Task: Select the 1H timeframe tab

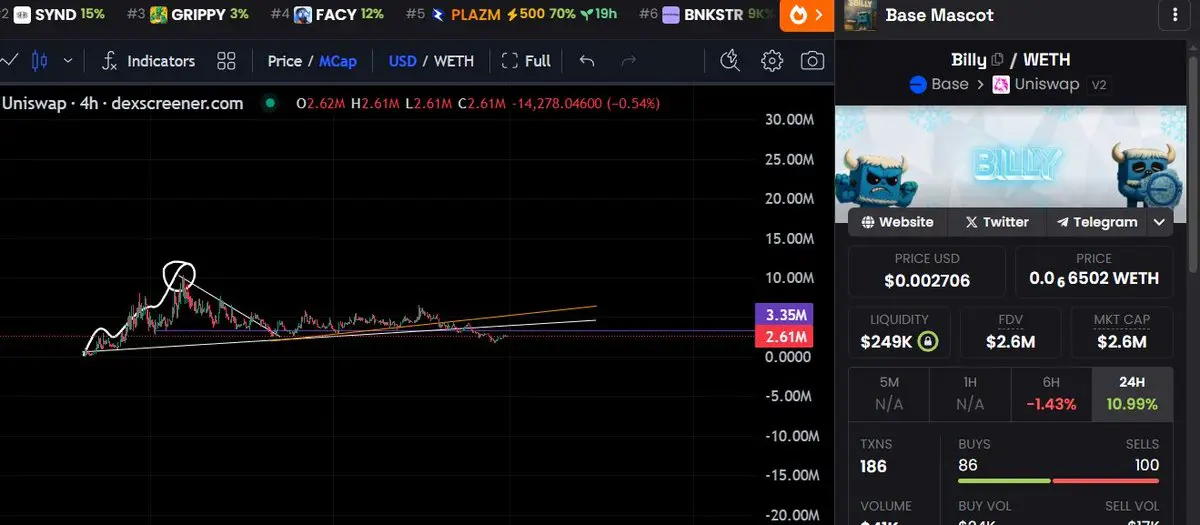Action: click(x=970, y=393)
